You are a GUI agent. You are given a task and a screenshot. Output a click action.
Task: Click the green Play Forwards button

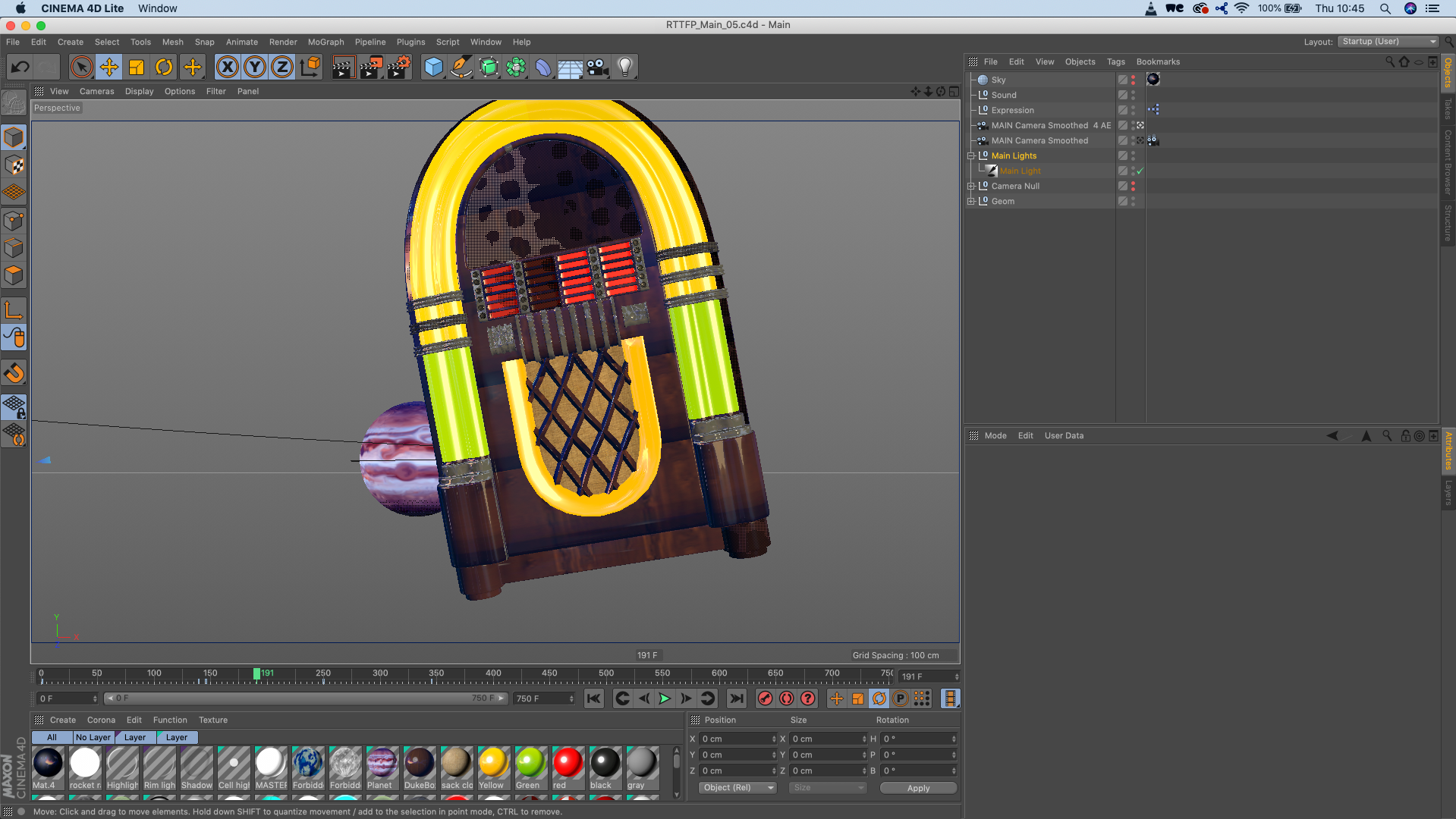(x=665, y=698)
